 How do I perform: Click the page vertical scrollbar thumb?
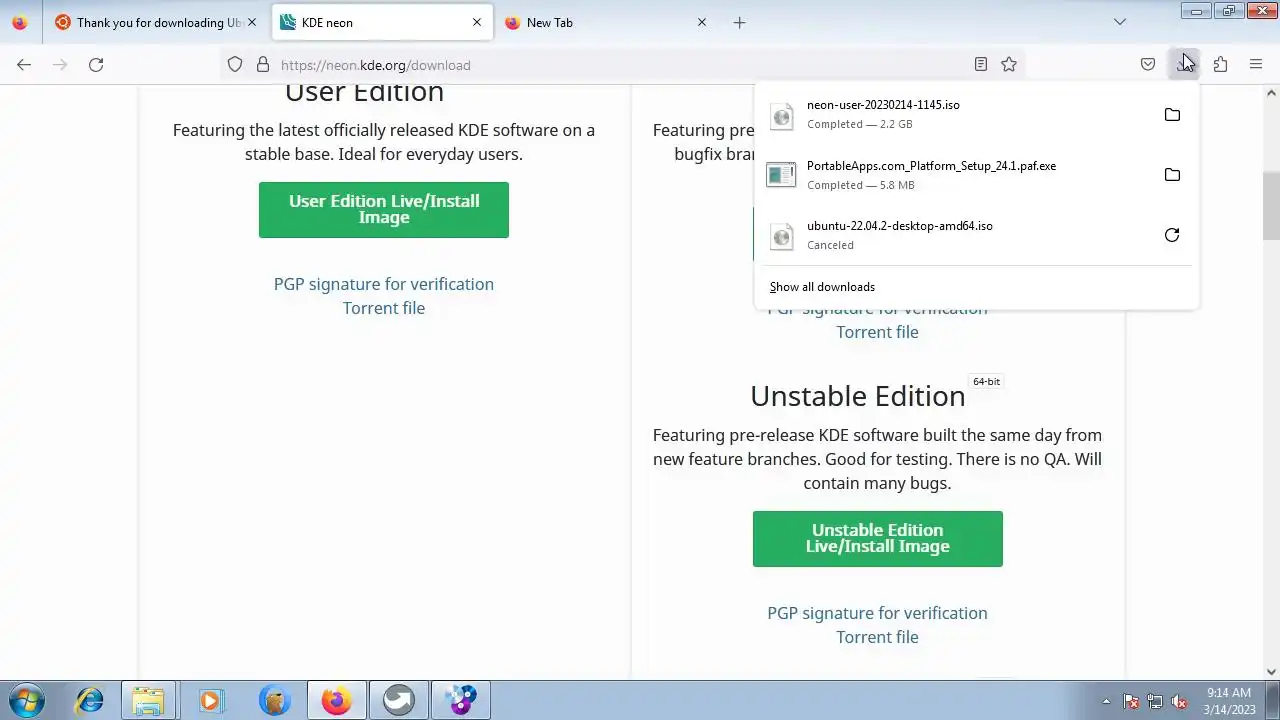[x=1271, y=206]
